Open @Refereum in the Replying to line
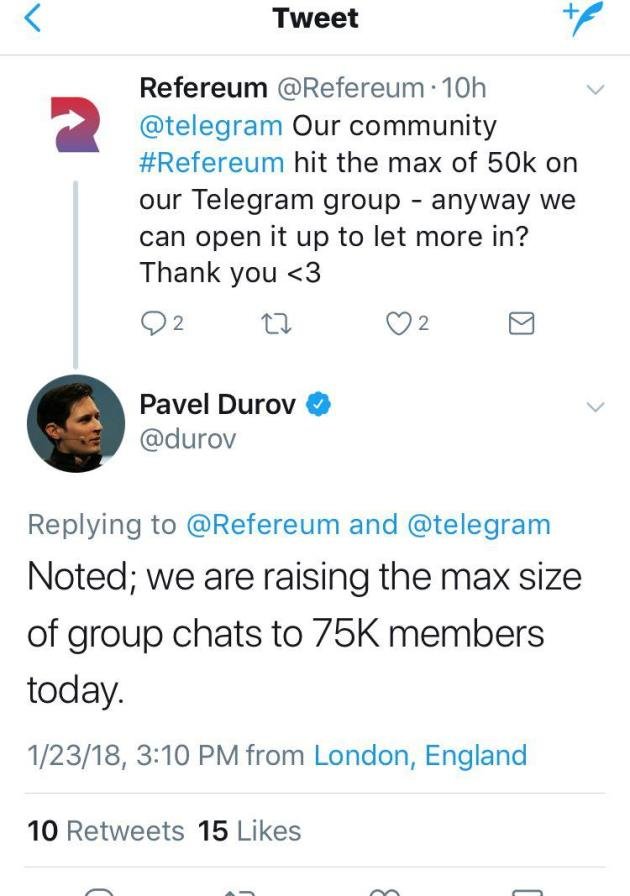This screenshot has width=630, height=896. [x=263, y=525]
